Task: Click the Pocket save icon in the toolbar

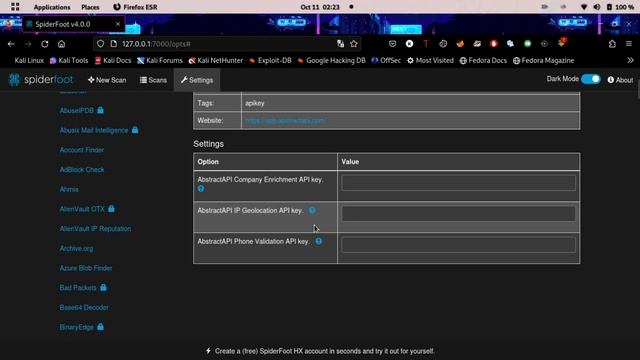Action: click(392, 44)
